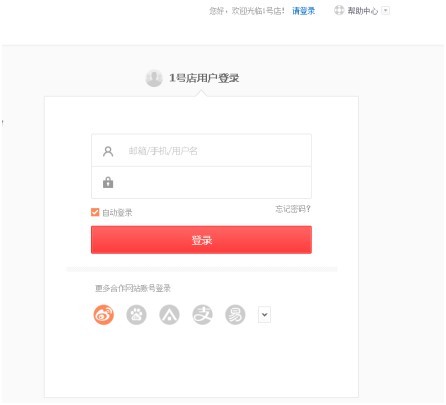446x405 pixels.
Task: Click the red 登录 button
Action: (x=201, y=240)
